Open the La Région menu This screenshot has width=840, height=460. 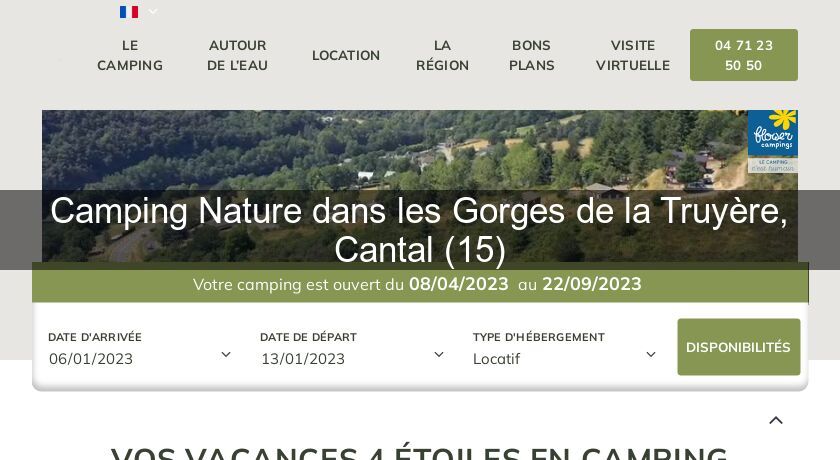(x=442, y=55)
